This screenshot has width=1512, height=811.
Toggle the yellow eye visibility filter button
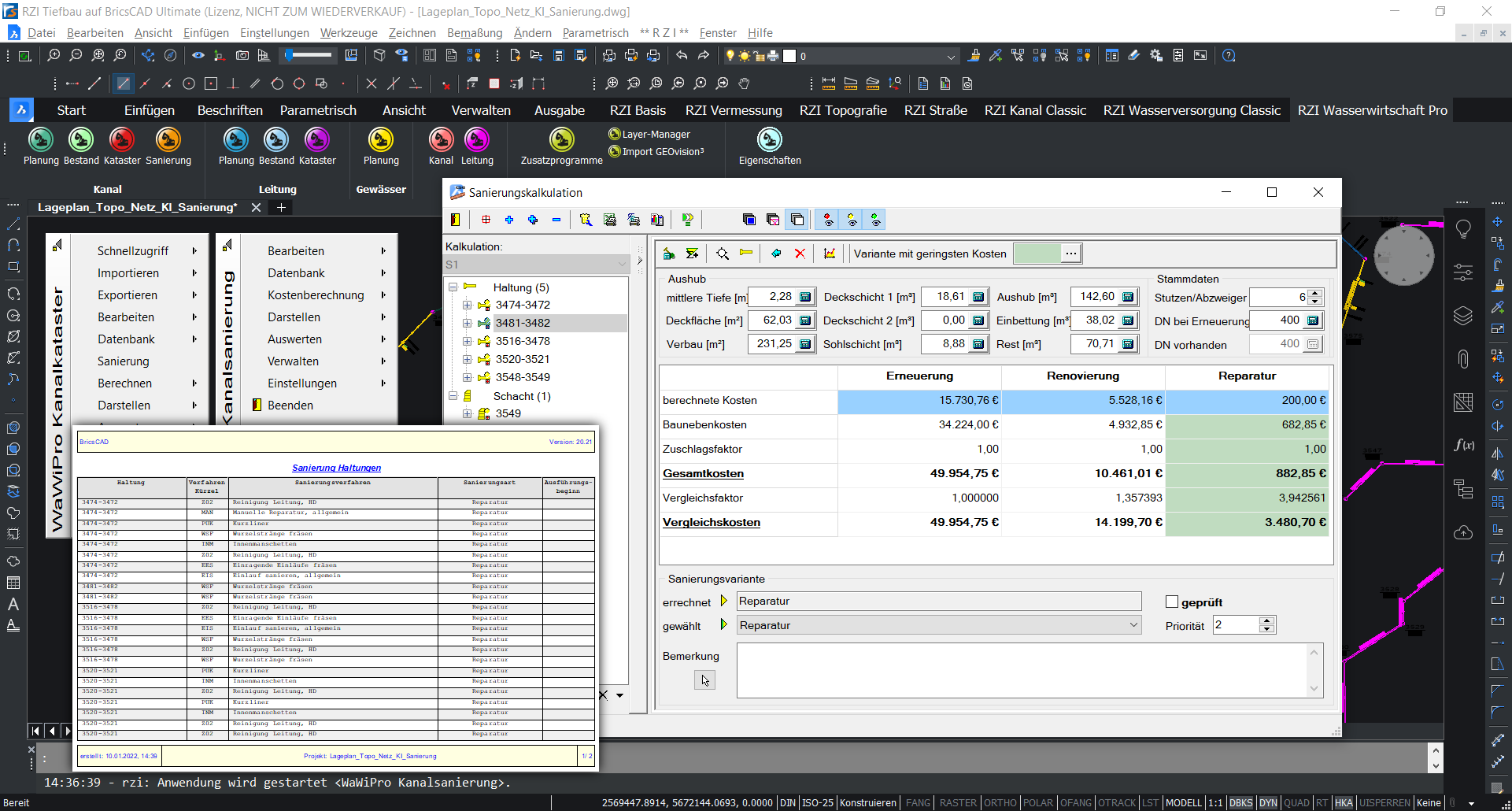(852, 220)
